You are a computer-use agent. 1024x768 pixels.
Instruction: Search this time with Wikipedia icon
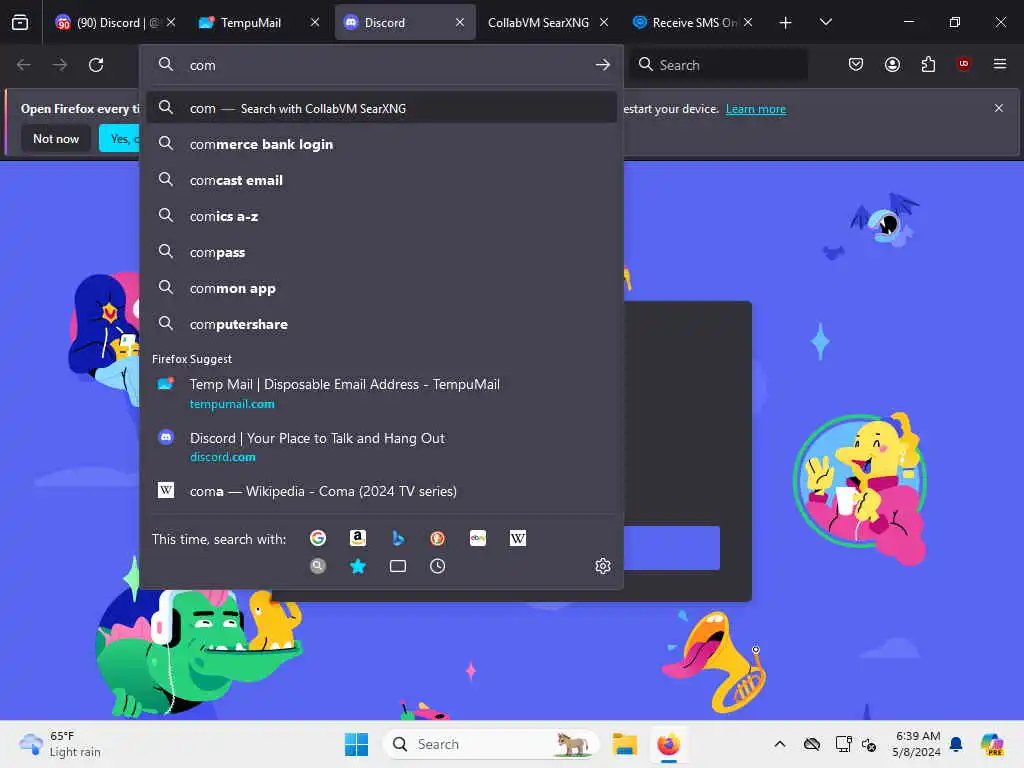(517, 538)
